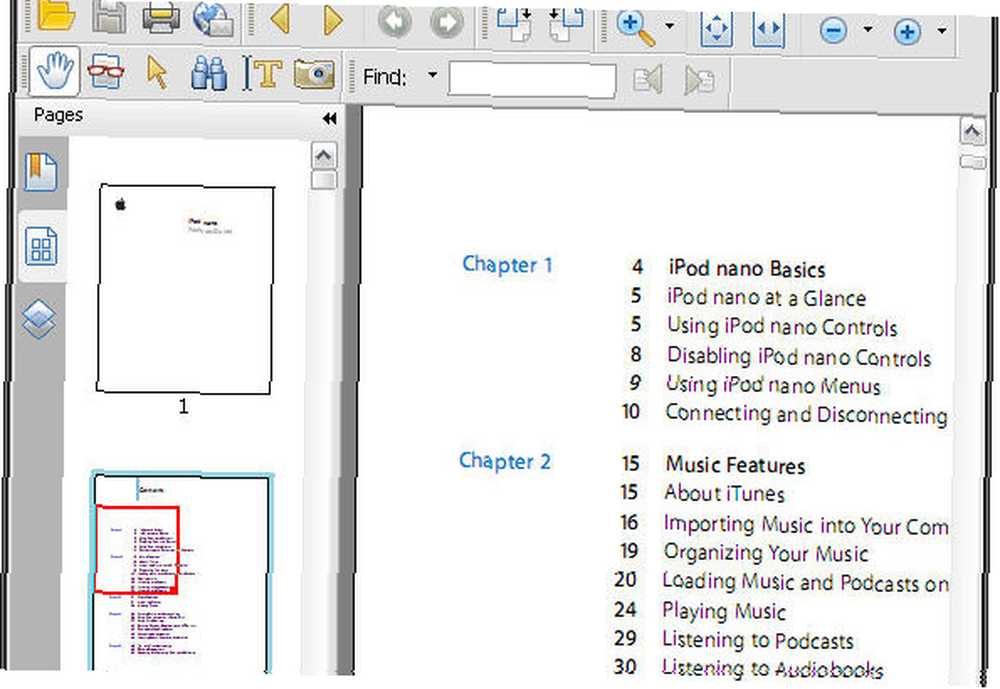Zoom in with the blue plus button

908,31
